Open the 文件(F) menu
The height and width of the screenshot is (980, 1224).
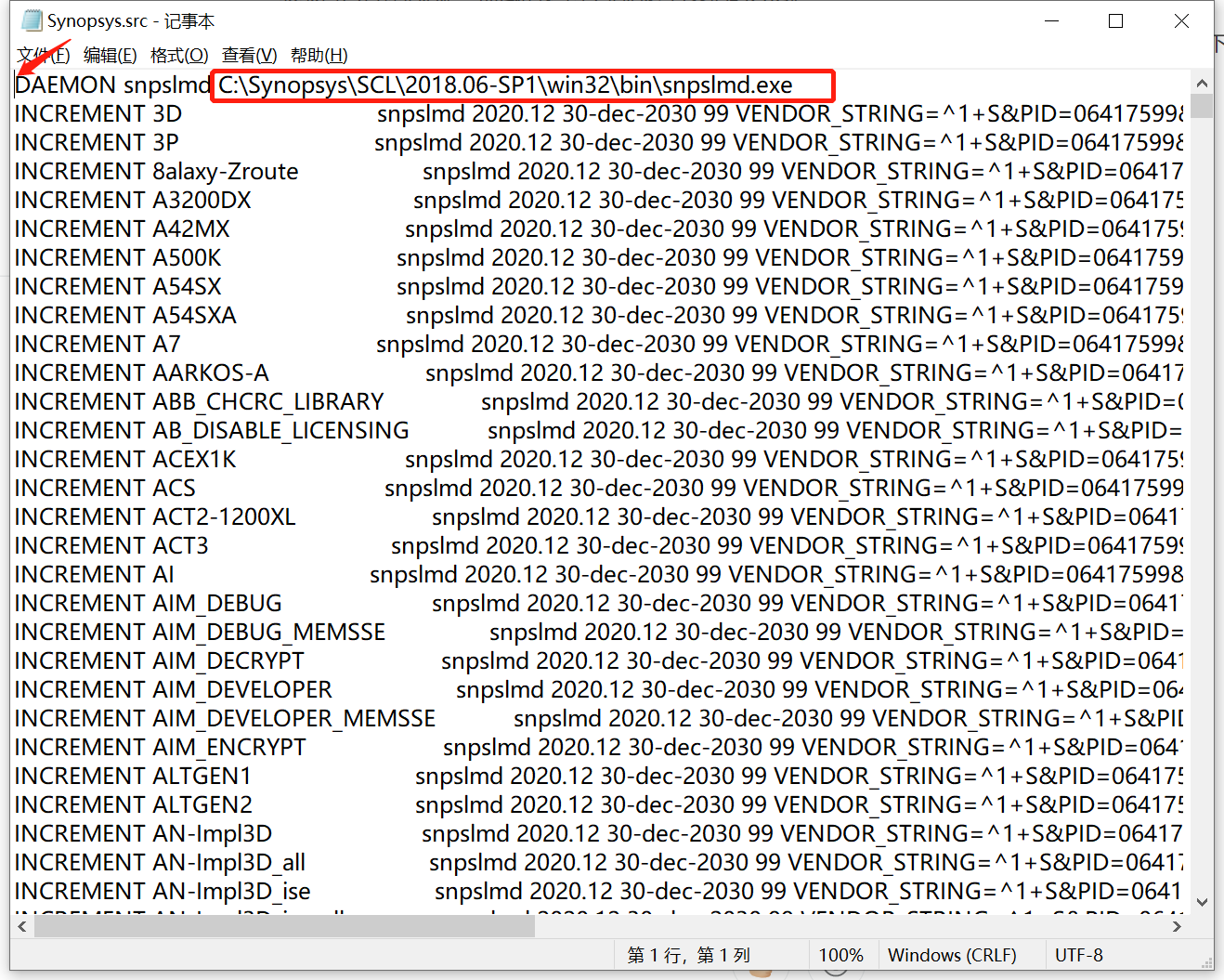(44, 56)
